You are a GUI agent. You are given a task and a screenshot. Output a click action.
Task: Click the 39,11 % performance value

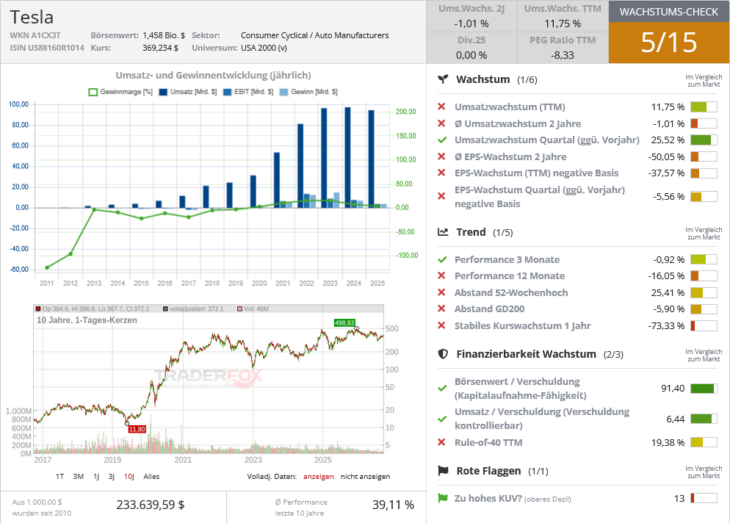tap(393, 505)
